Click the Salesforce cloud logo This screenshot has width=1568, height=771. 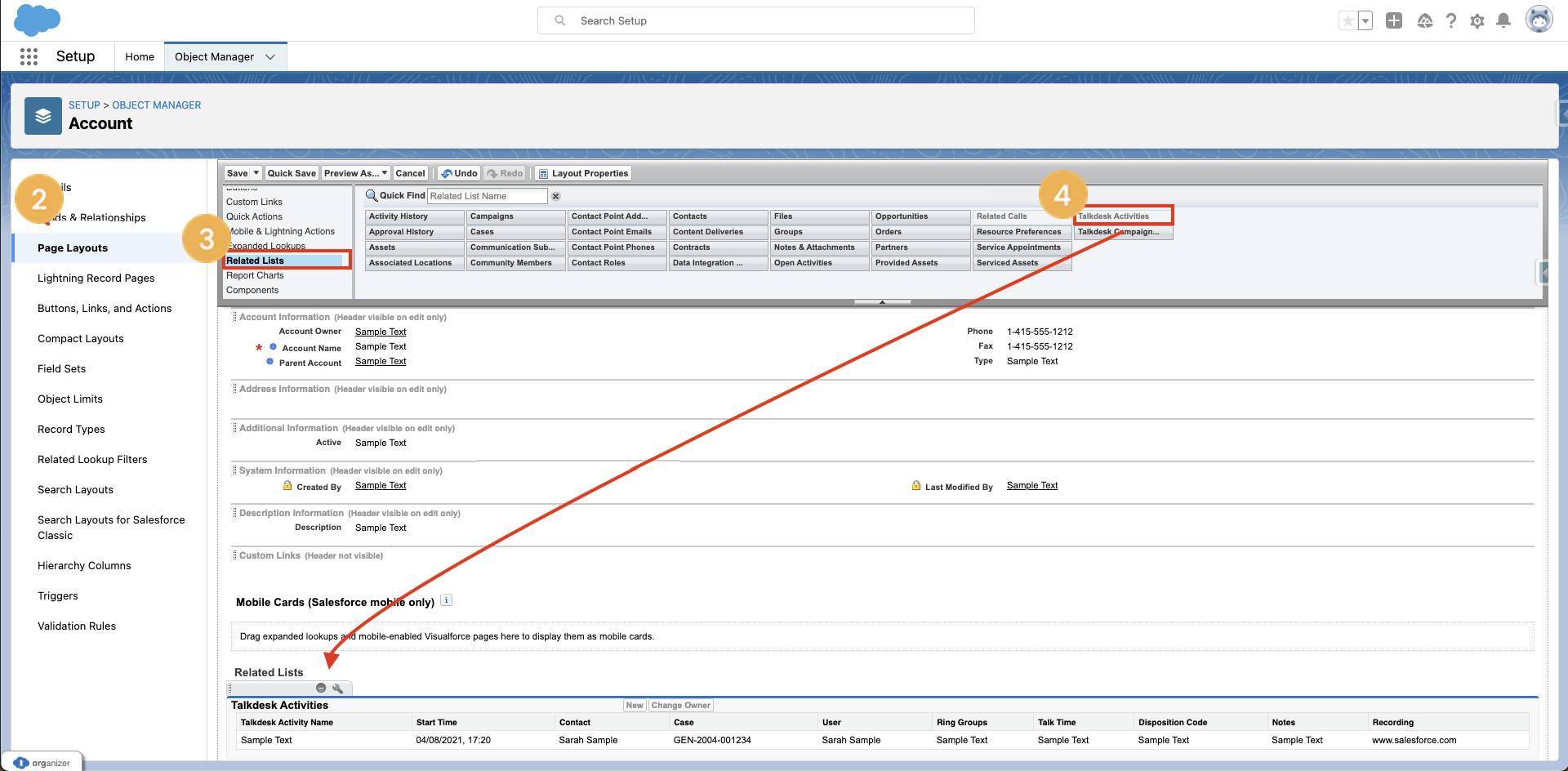tap(37, 20)
